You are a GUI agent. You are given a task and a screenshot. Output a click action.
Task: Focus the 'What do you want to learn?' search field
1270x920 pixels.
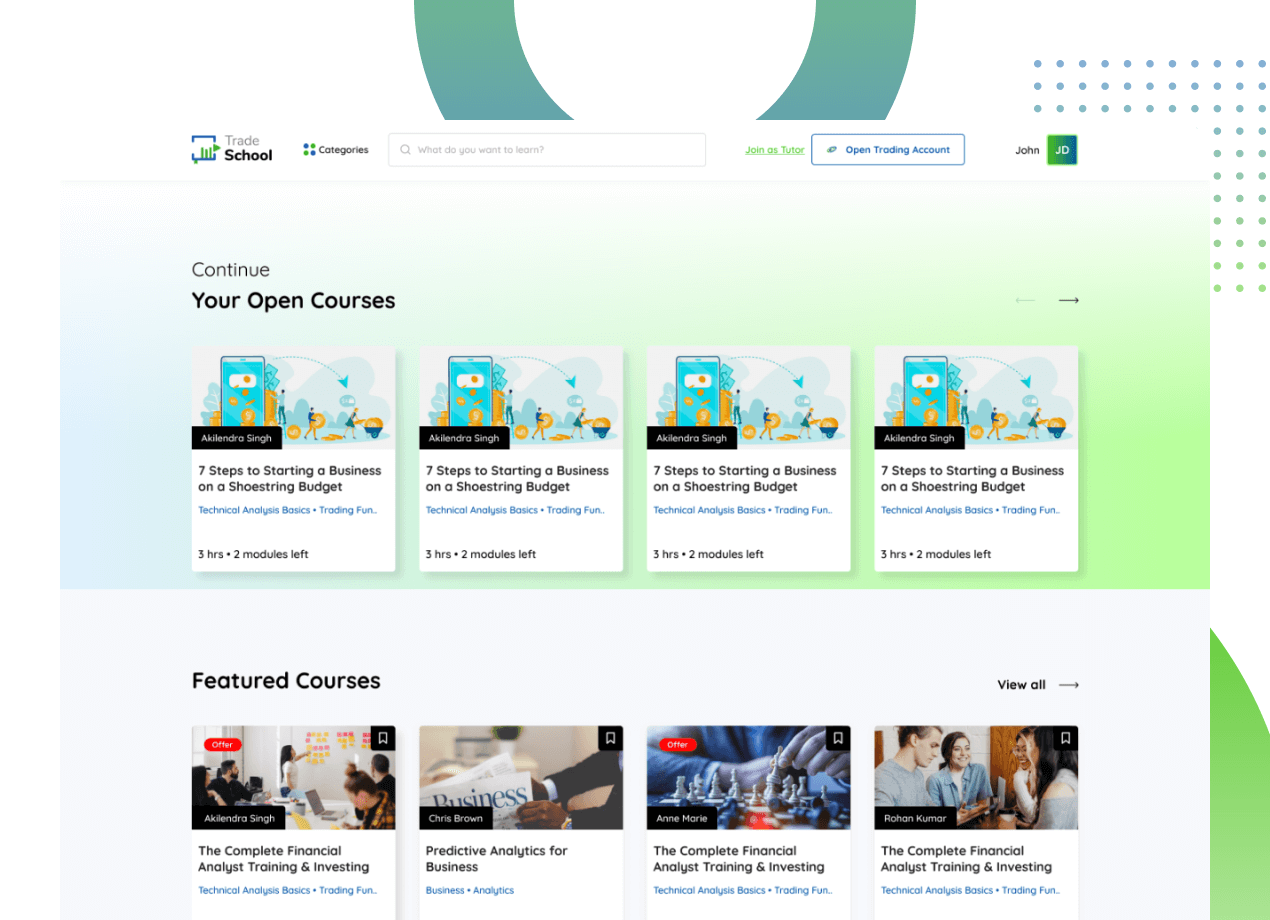(x=547, y=150)
